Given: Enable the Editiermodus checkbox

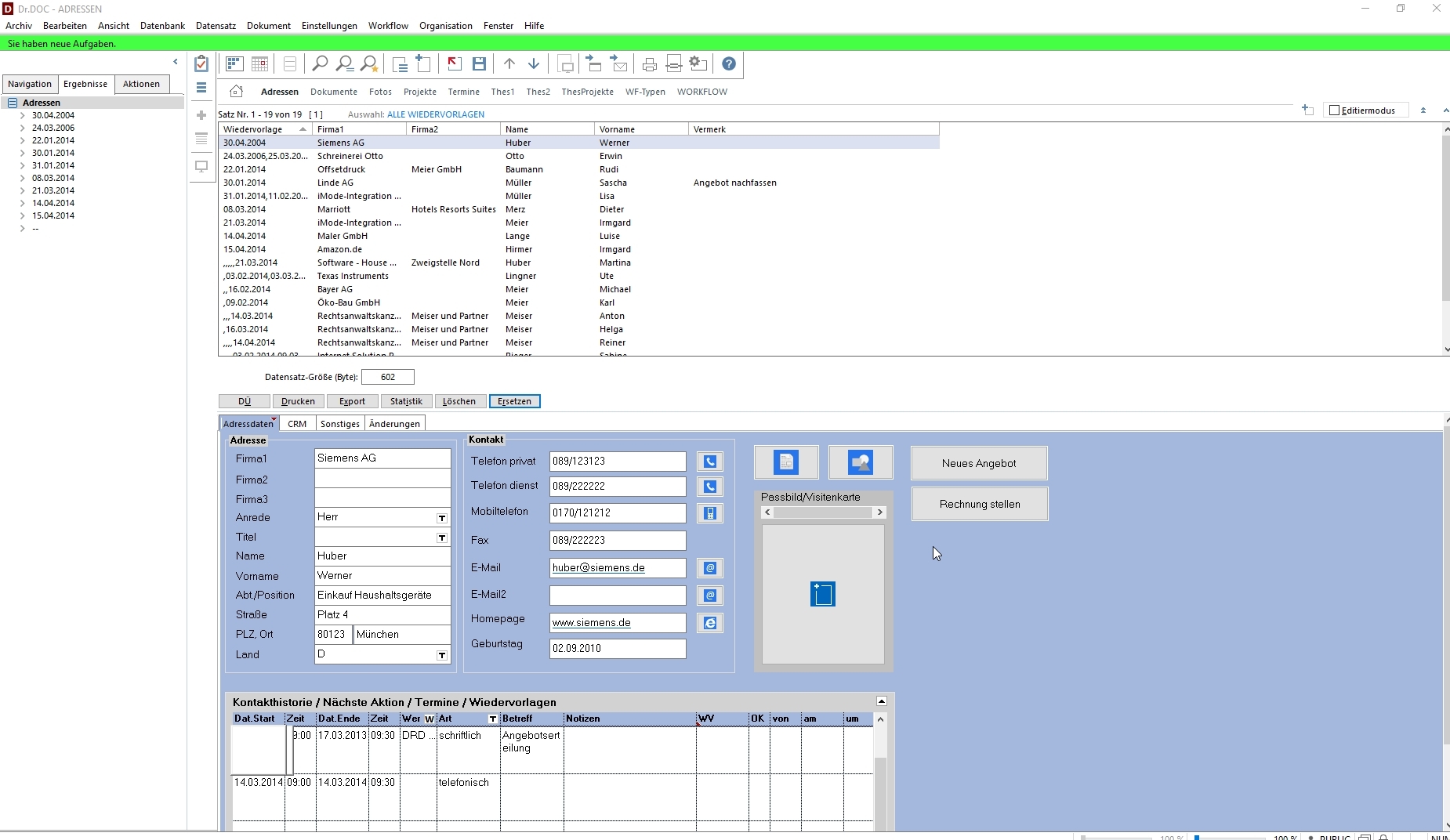Looking at the screenshot, I should (x=1335, y=110).
